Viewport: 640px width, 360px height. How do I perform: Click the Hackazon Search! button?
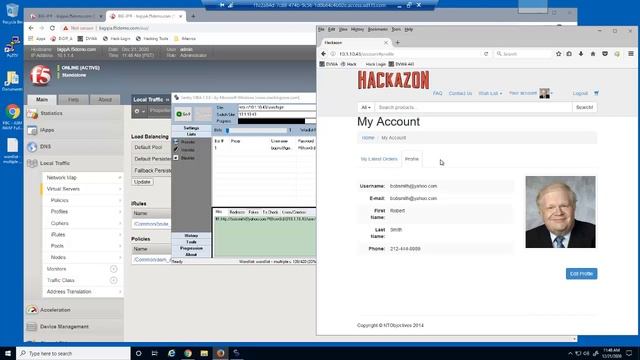click(584, 107)
